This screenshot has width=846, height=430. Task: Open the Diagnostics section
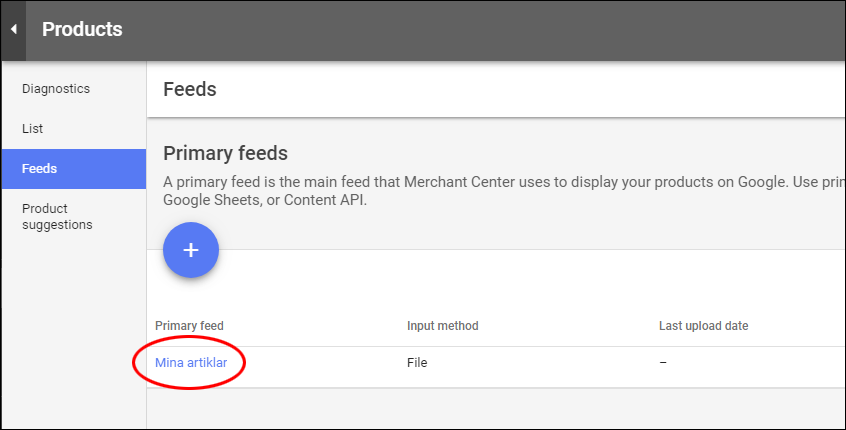click(56, 89)
